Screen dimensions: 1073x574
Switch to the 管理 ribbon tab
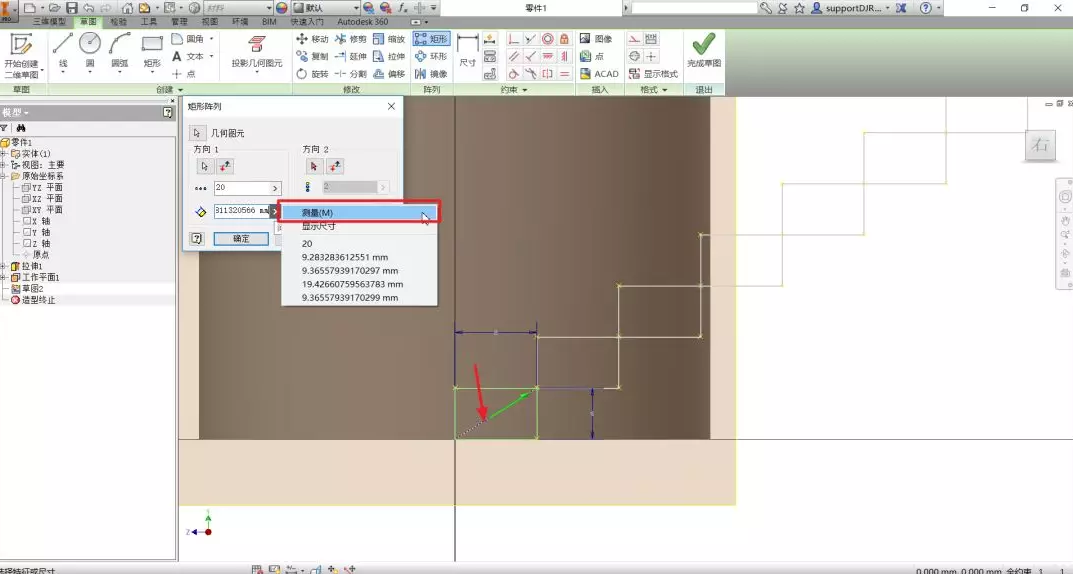tap(179, 22)
